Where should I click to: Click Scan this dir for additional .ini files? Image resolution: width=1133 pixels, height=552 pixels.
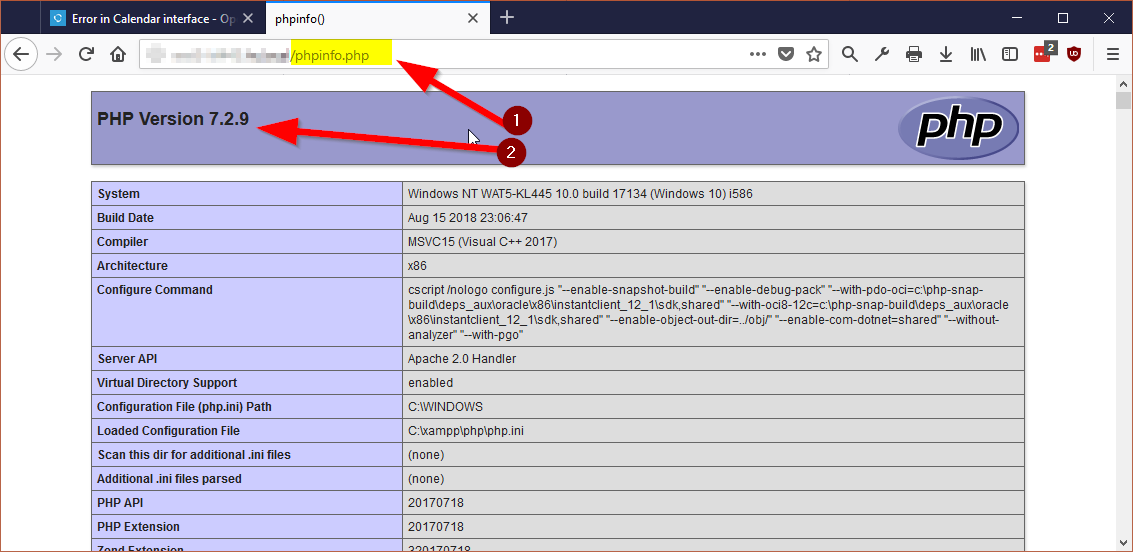pos(194,454)
